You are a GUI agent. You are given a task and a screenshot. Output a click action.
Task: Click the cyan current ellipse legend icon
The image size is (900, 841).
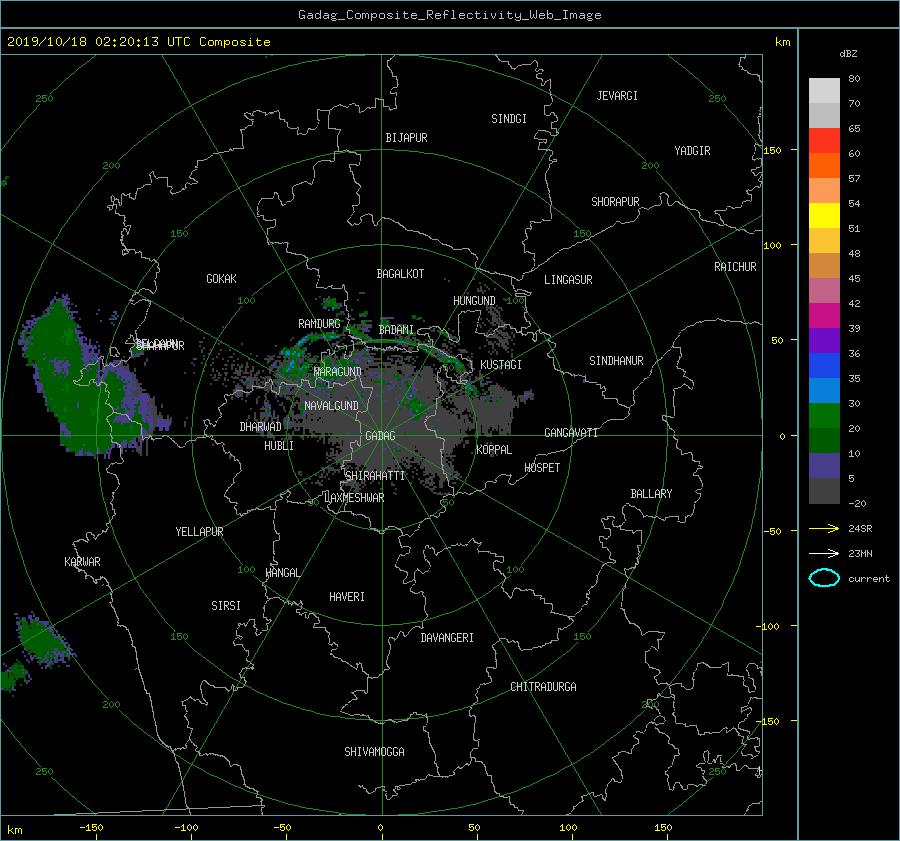[824, 578]
